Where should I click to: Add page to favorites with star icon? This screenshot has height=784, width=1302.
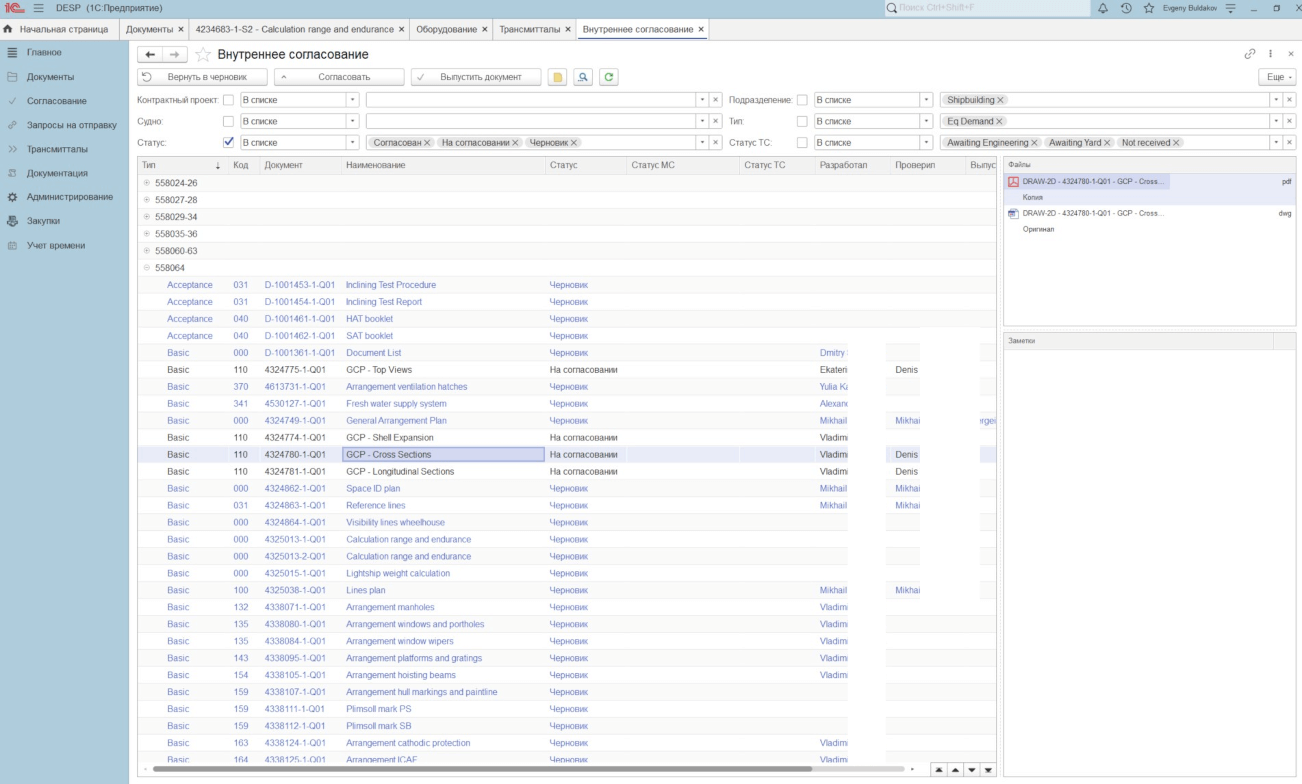pos(203,54)
